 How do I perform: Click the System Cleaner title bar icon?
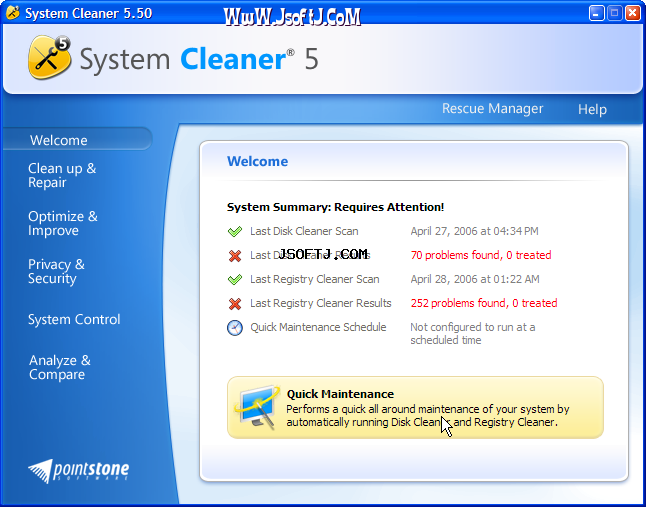coord(13,13)
